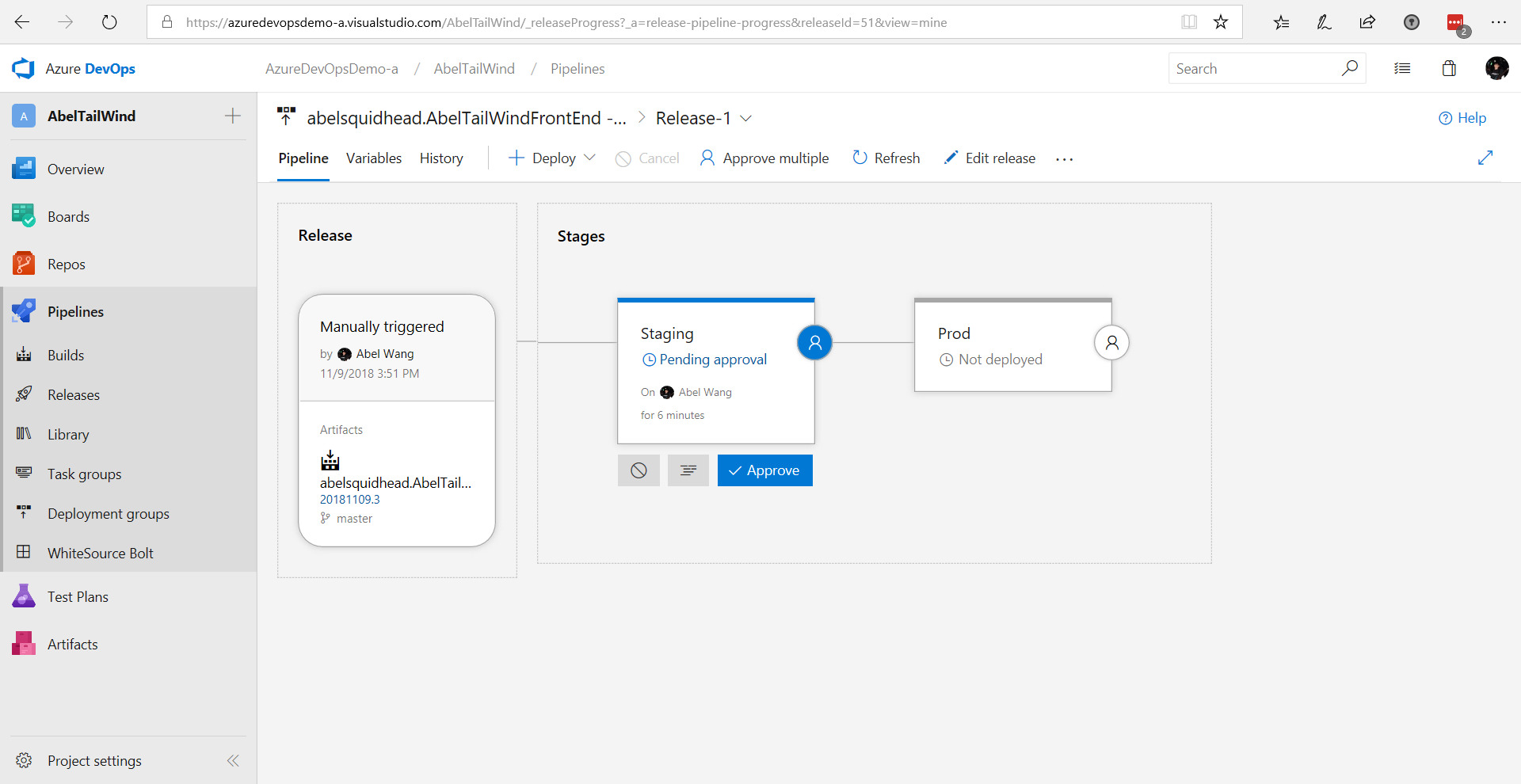This screenshot has width=1521, height=784.
Task: Open the browser favorites hub icon
Action: [1281, 22]
